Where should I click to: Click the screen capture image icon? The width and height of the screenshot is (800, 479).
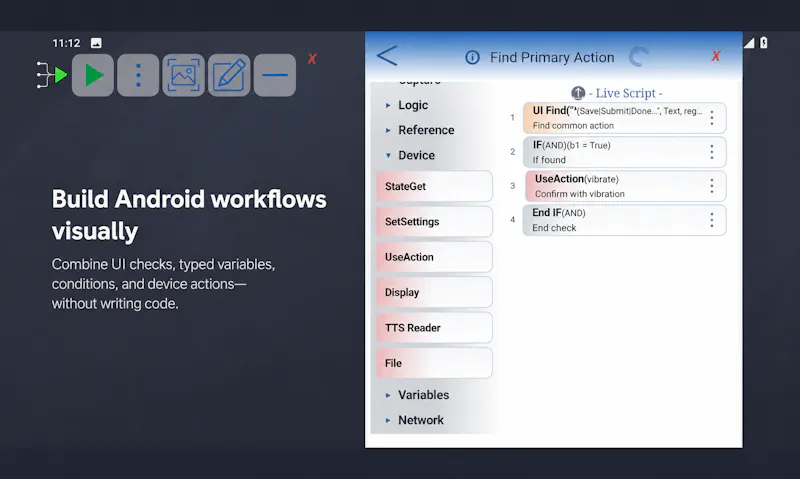(x=183, y=75)
